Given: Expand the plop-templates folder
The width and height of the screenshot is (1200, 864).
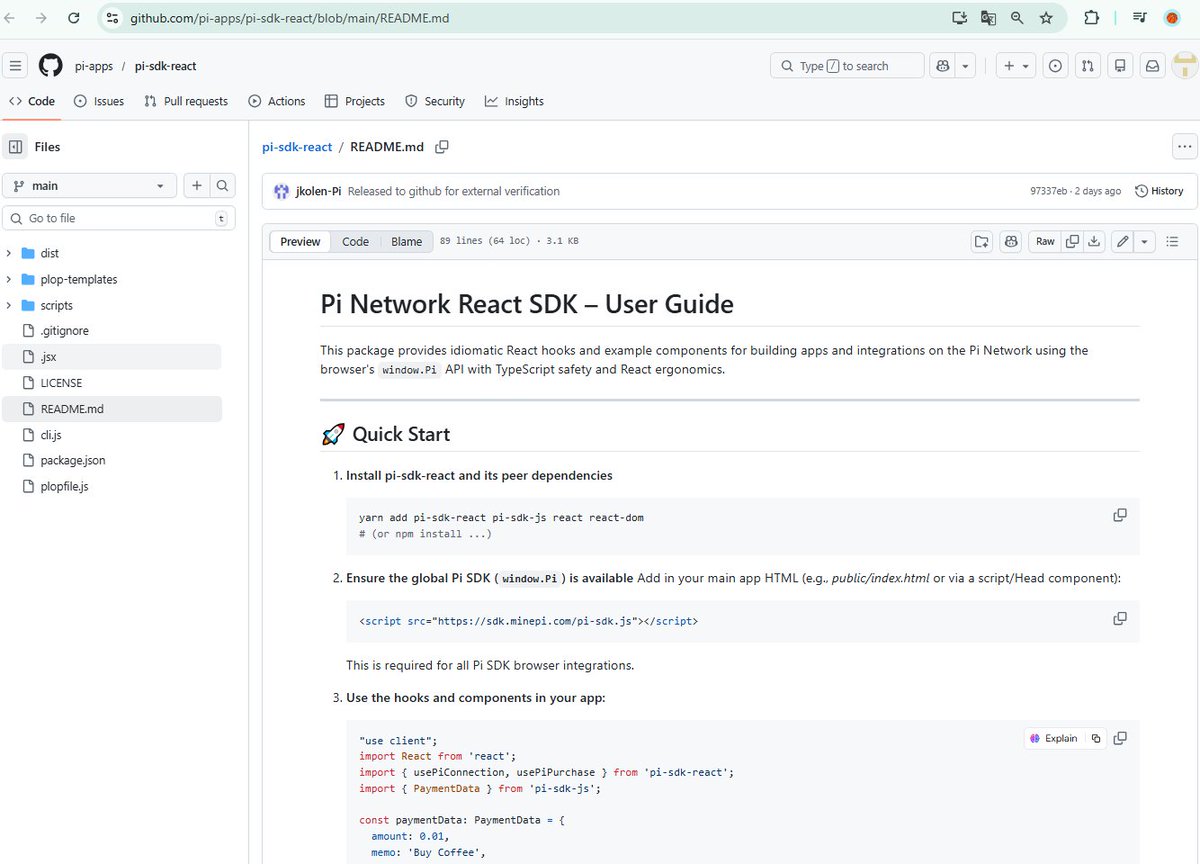Looking at the screenshot, I should [9, 280].
